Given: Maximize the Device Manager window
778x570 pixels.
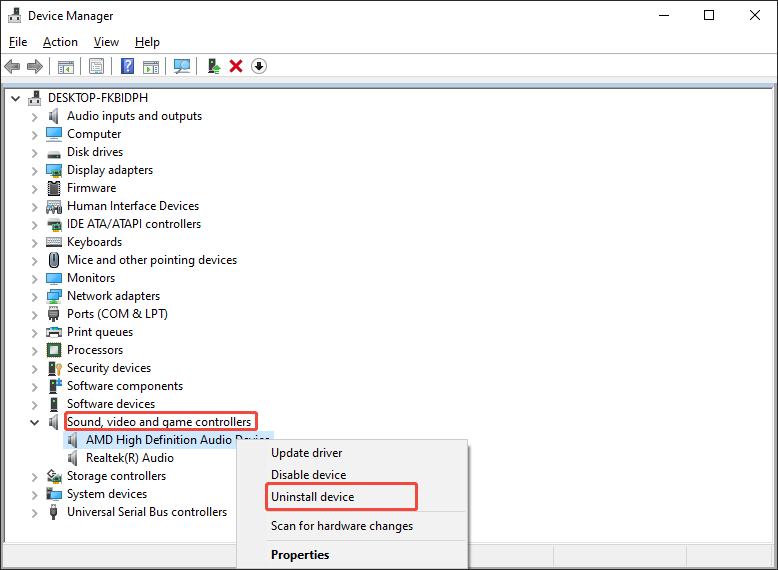Looking at the screenshot, I should tap(709, 15).
